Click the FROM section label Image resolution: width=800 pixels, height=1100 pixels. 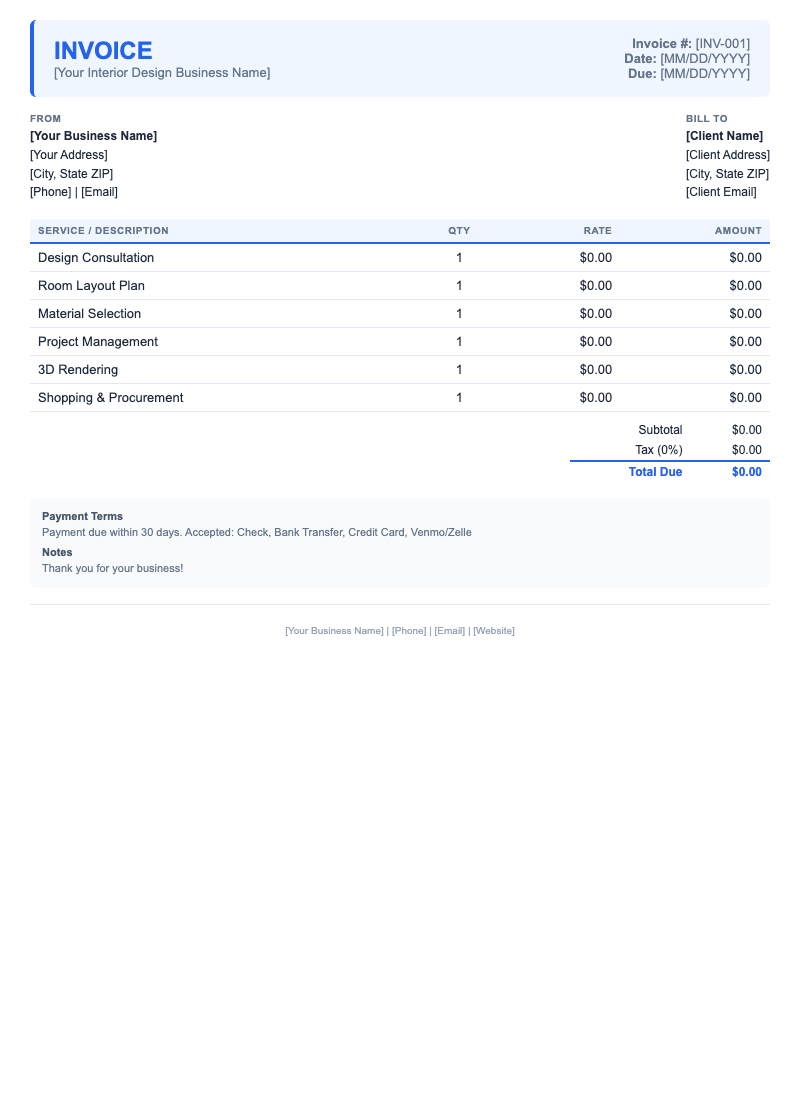click(46, 119)
